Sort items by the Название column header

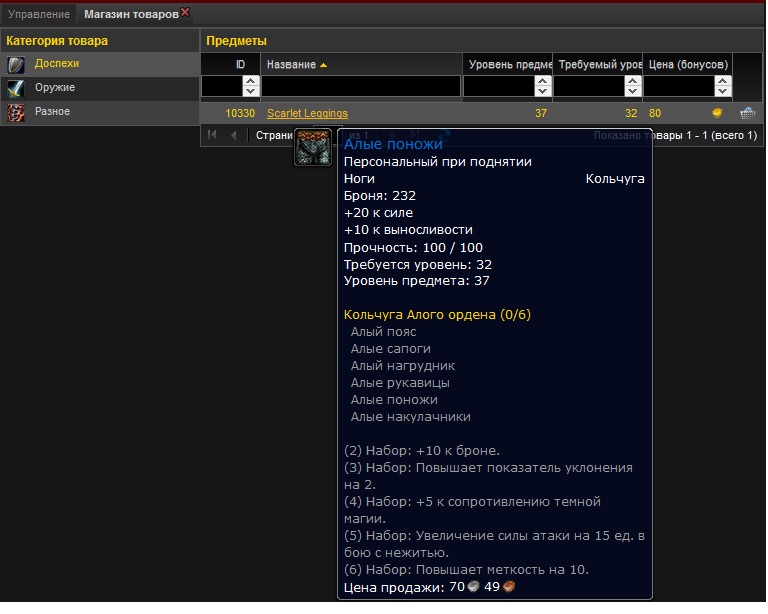[x=291, y=64]
